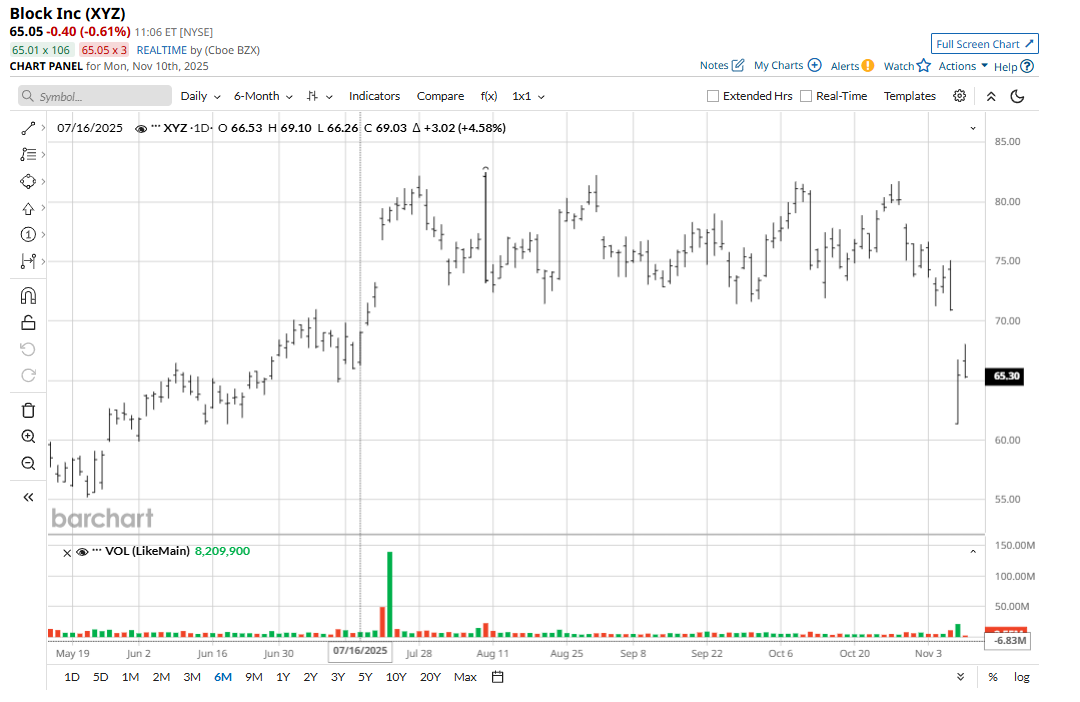Click the Notes pencil icon
The height and width of the screenshot is (702, 1080).
tap(738, 65)
